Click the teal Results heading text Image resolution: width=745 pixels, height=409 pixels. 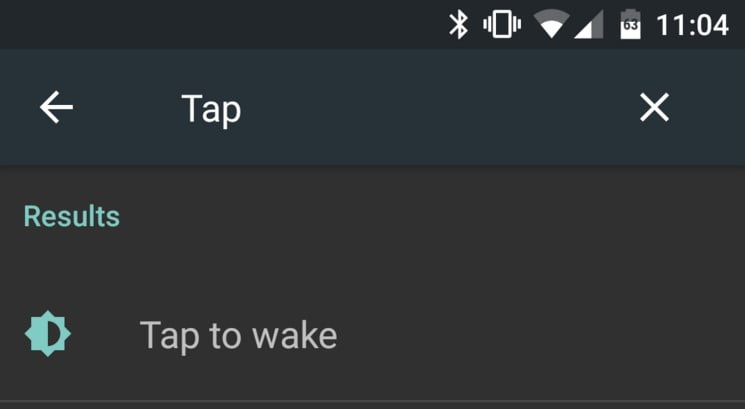click(72, 217)
